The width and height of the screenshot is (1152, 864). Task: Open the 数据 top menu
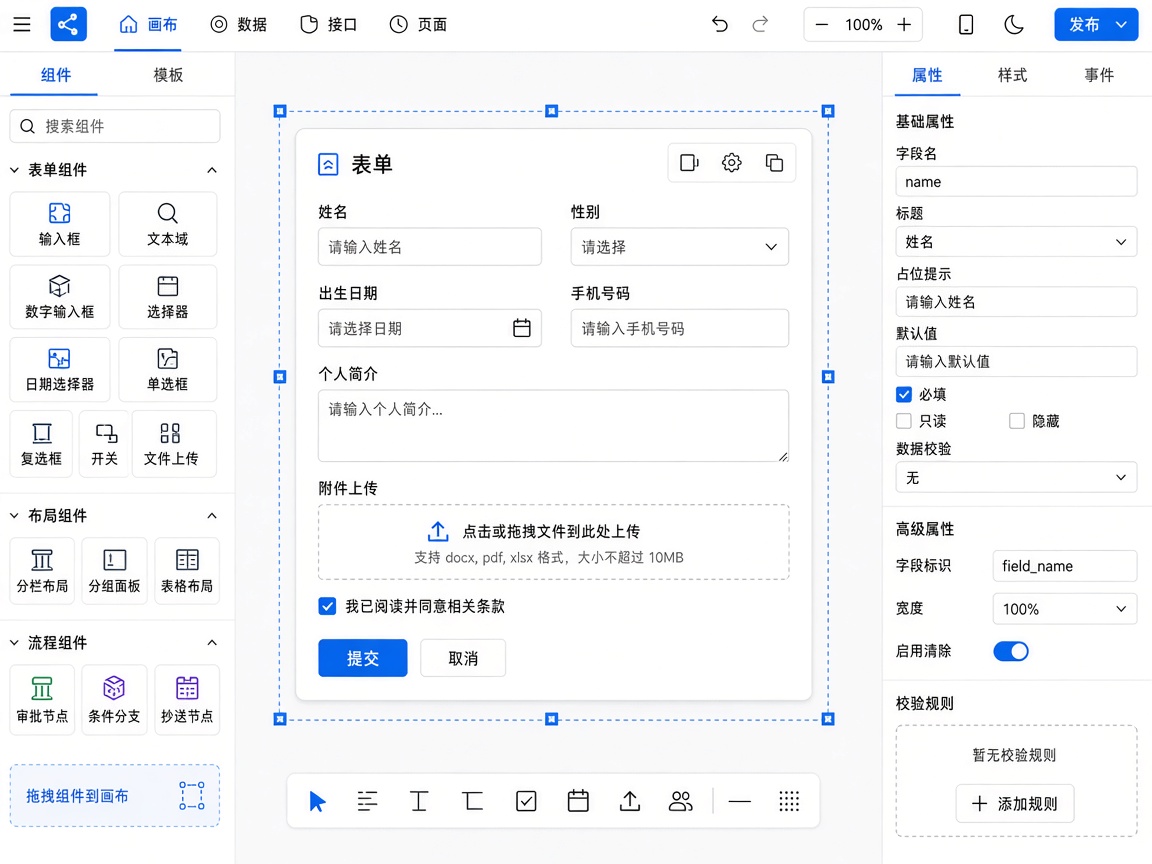[239, 24]
